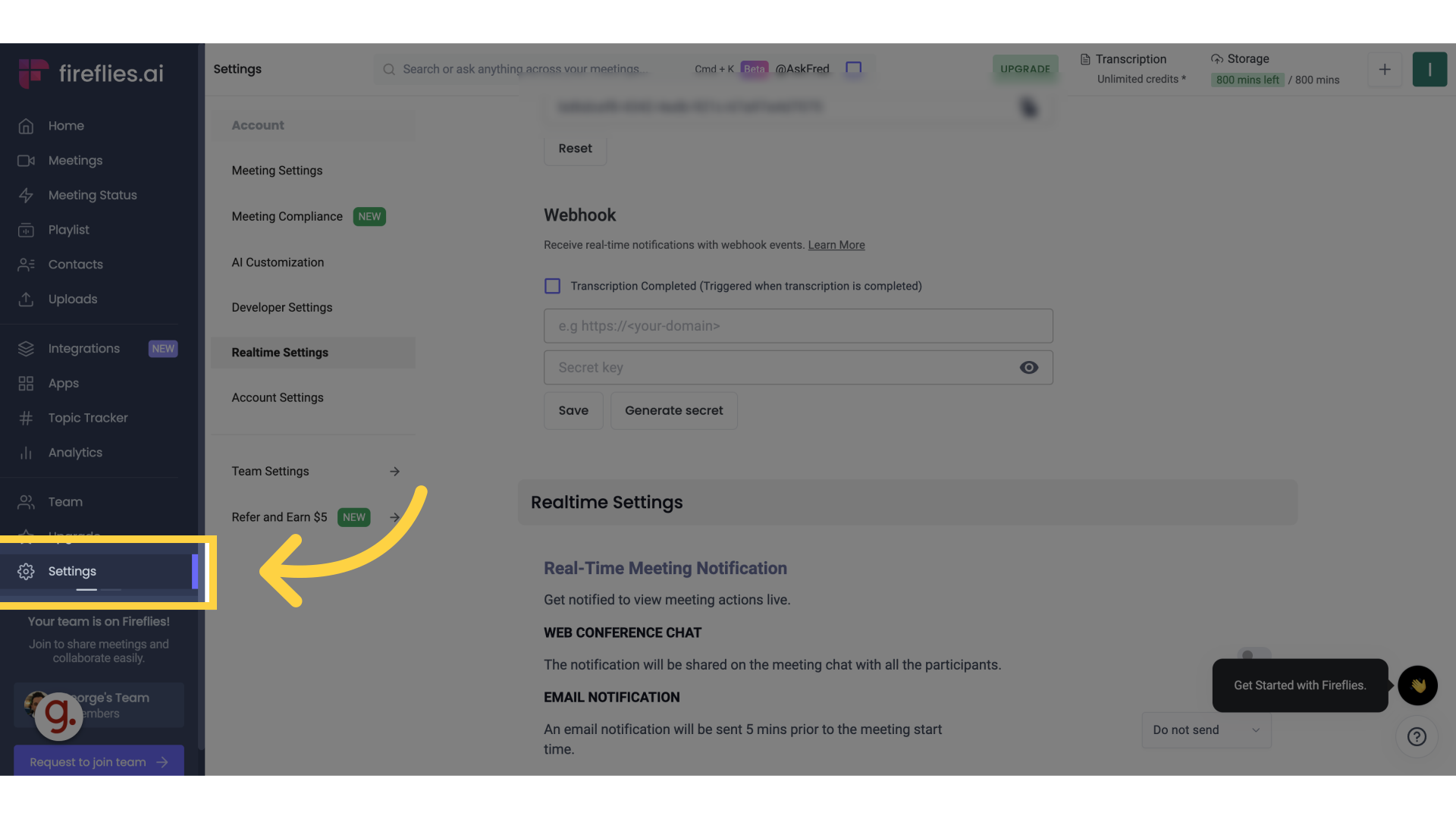Click the Topic Tracker hashtag icon
Viewport: 1456px width, 819px height.
26,418
